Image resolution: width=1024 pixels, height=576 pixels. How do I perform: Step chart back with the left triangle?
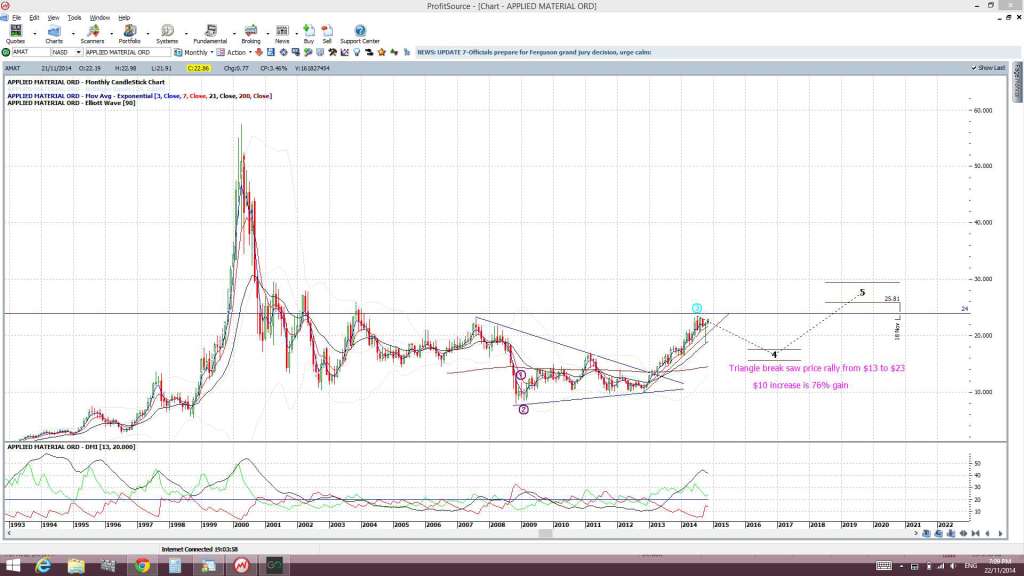pos(987,534)
